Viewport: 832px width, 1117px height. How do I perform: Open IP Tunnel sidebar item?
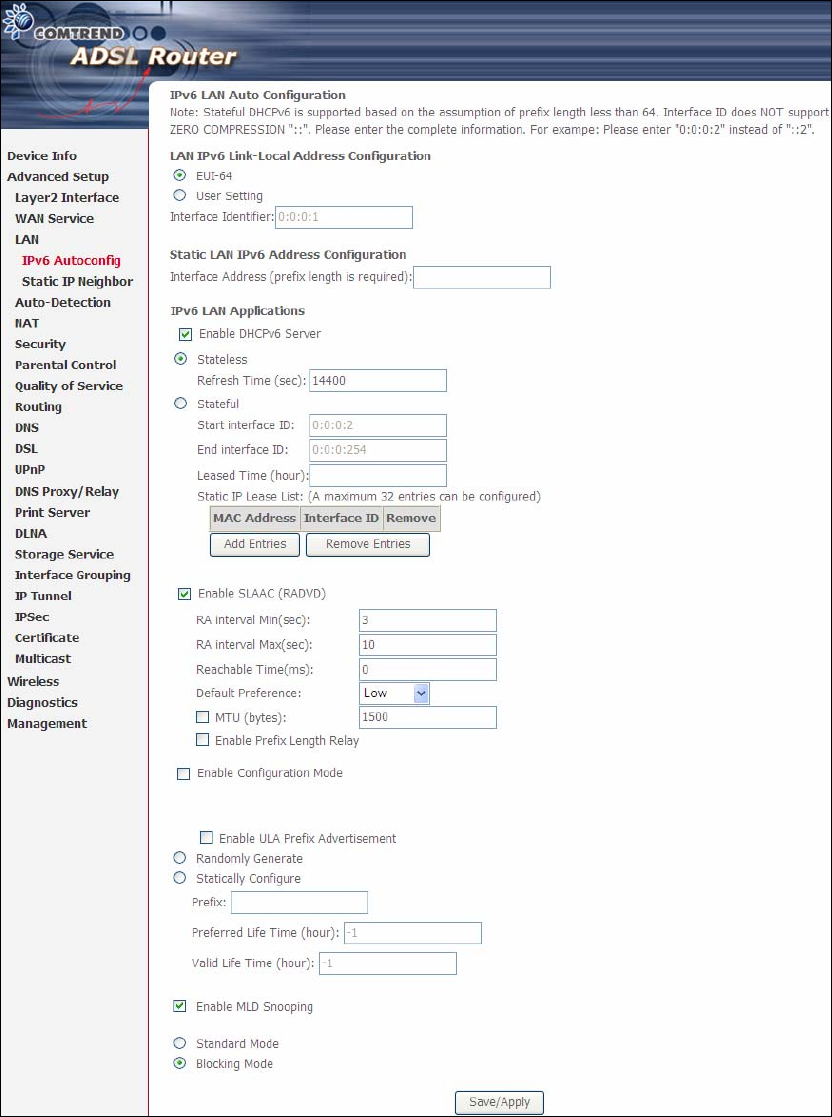[43, 596]
